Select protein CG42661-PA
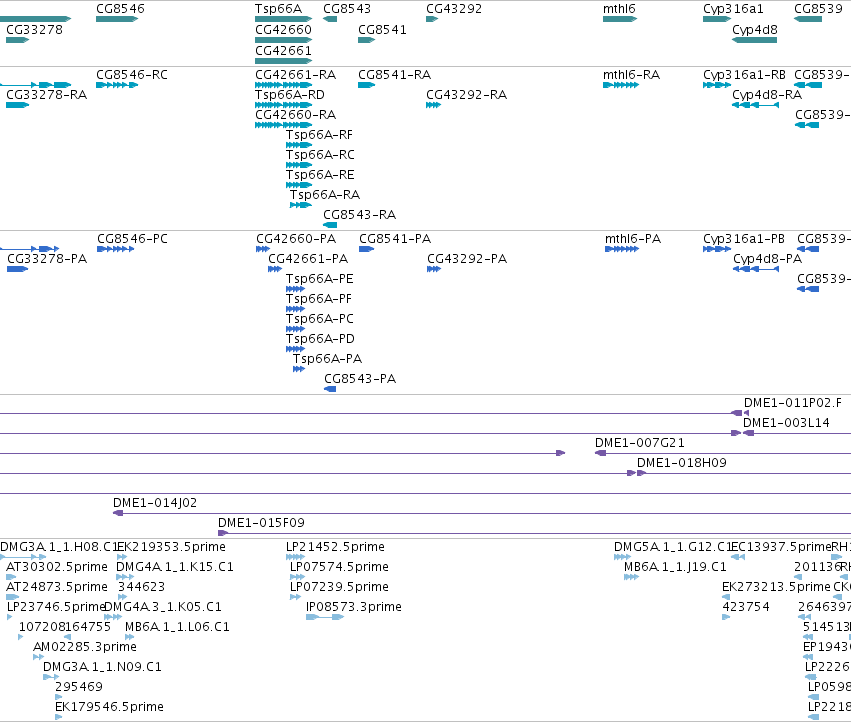The image size is (851, 722). [x=275, y=269]
